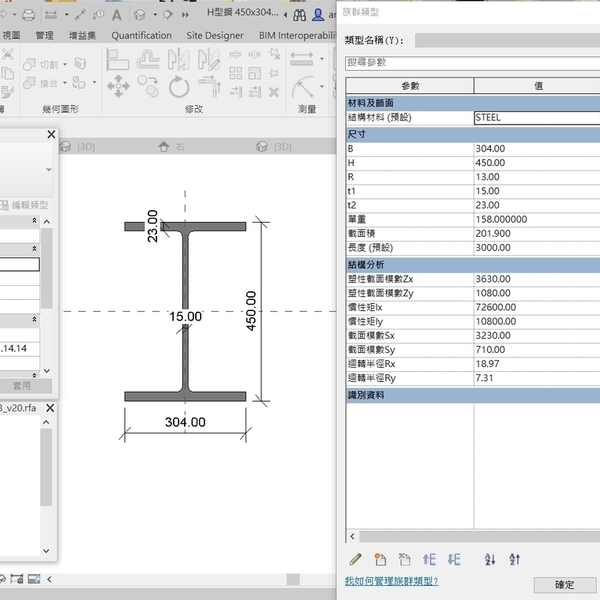Switch to the Site Designer ribbon tab
Image resolution: width=600 pixels, height=600 pixels.
coord(215,35)
